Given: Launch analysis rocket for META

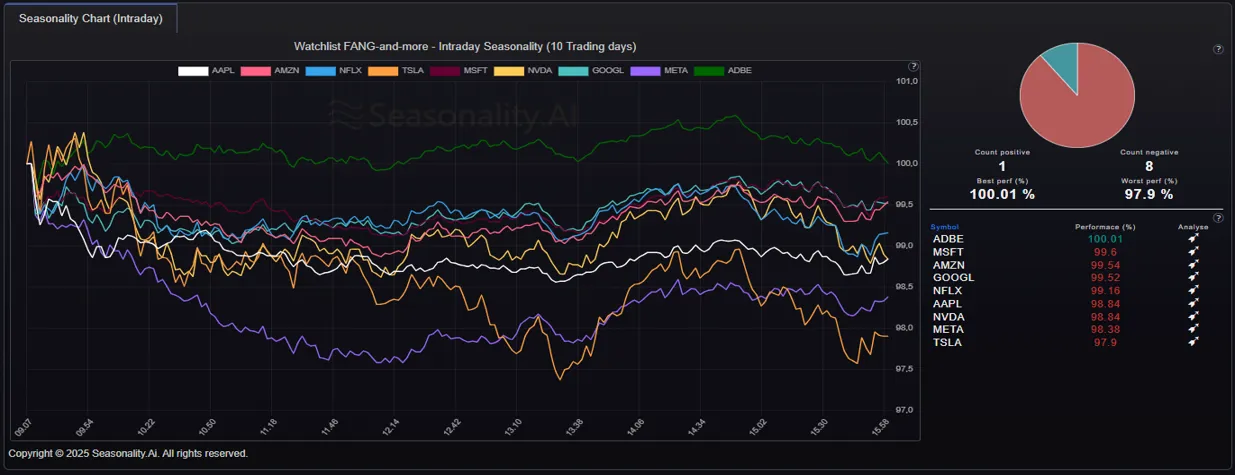Looking at the screenshot, I should 1193,329.
